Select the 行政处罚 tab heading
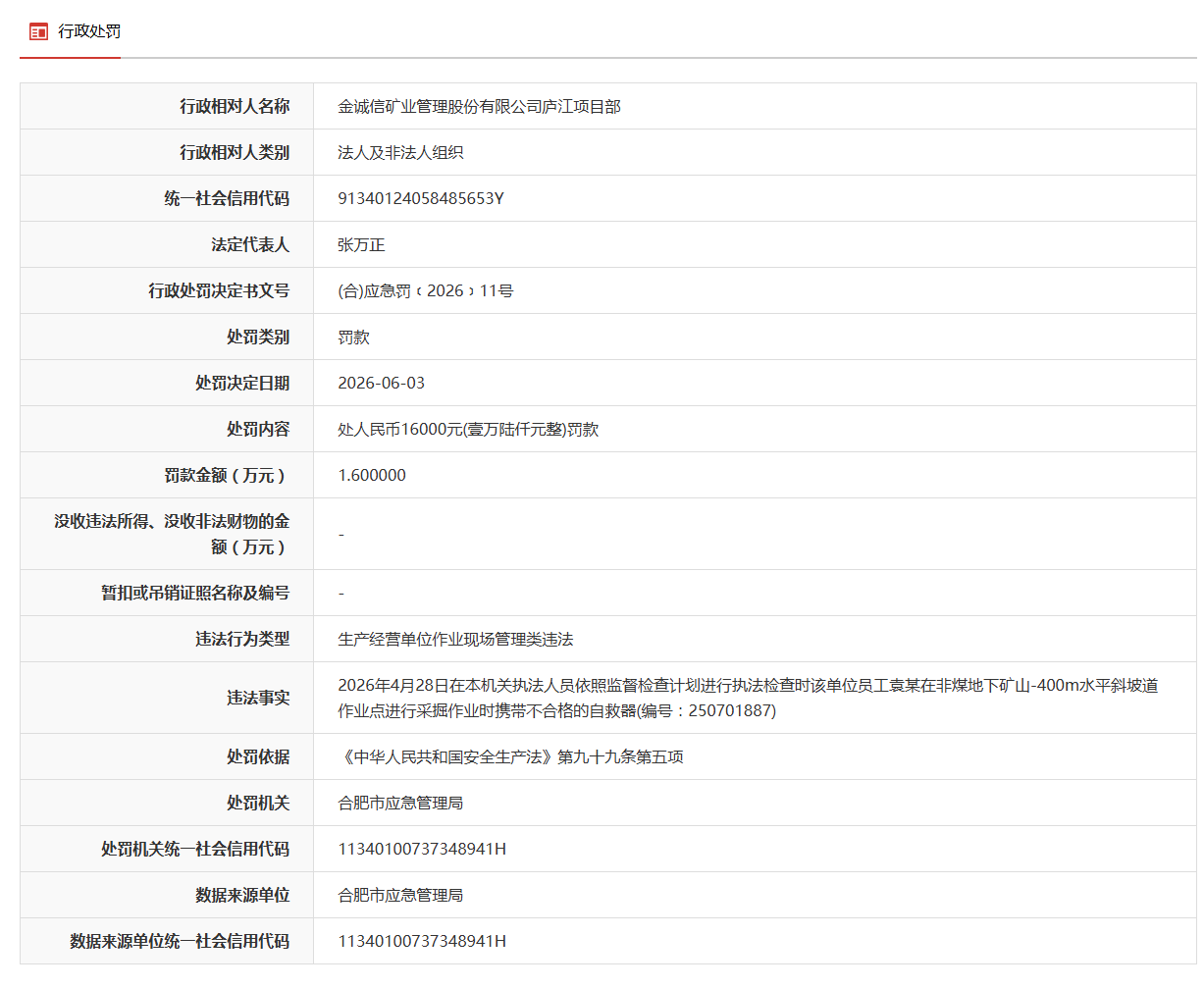This screenshot has height=988, width=1204. click(89, 31)
